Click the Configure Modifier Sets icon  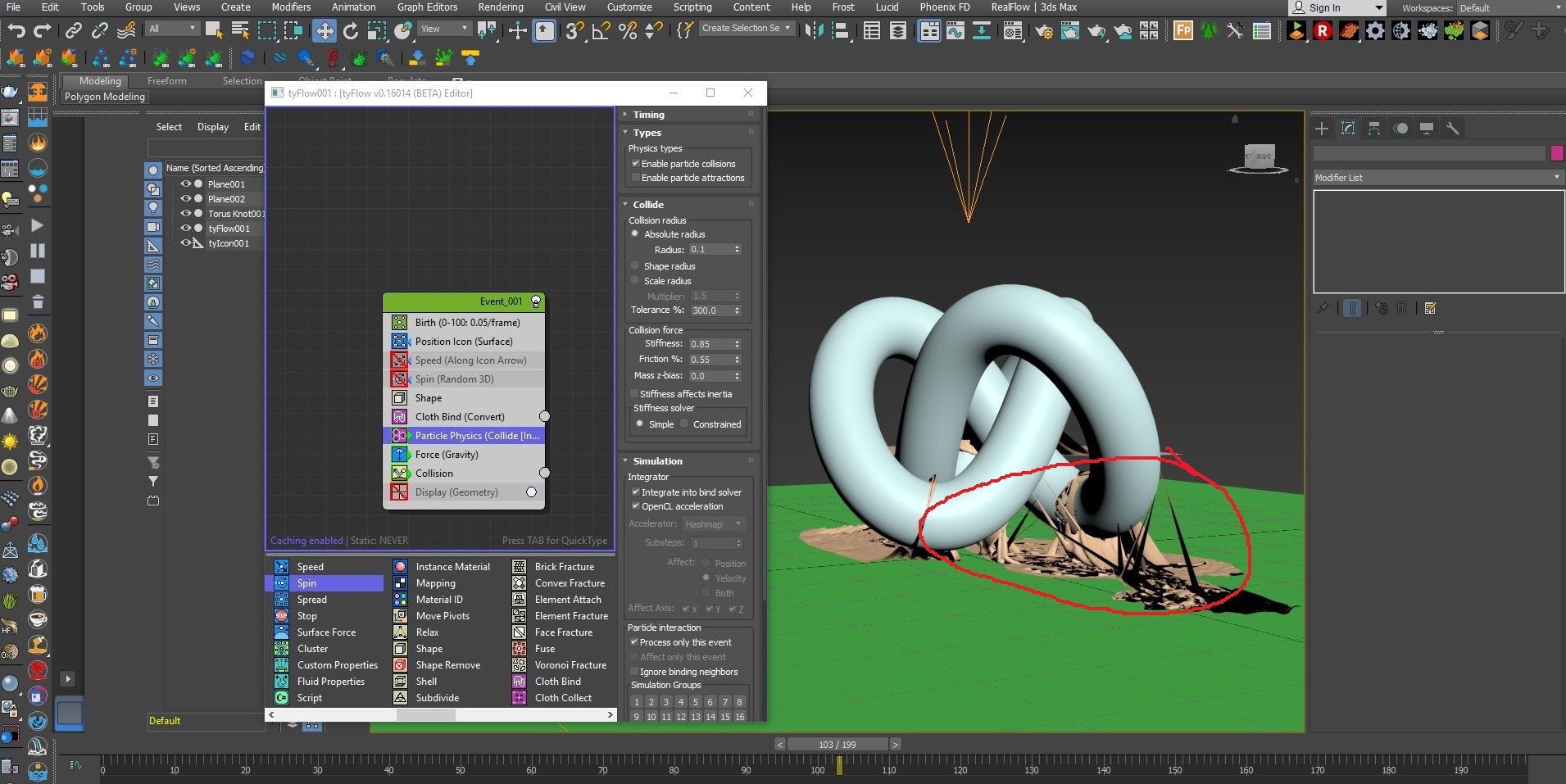(x=1431, y=309)
